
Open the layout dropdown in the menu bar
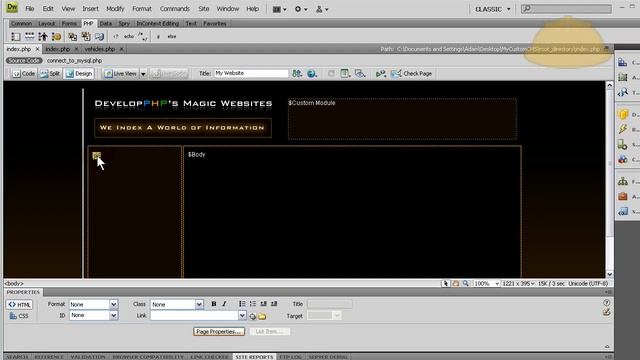click(x=279, y=9)
